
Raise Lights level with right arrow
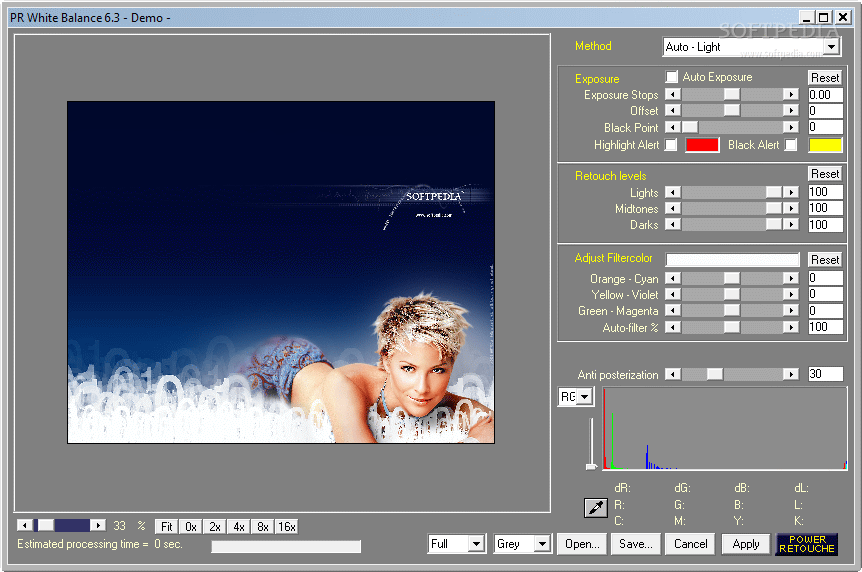click(791, 192)
